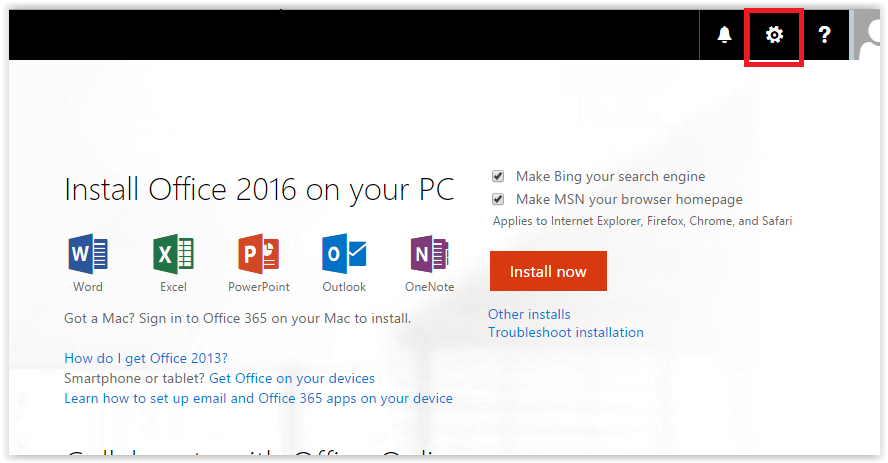Click the OneNote app icon

point(429,254)
